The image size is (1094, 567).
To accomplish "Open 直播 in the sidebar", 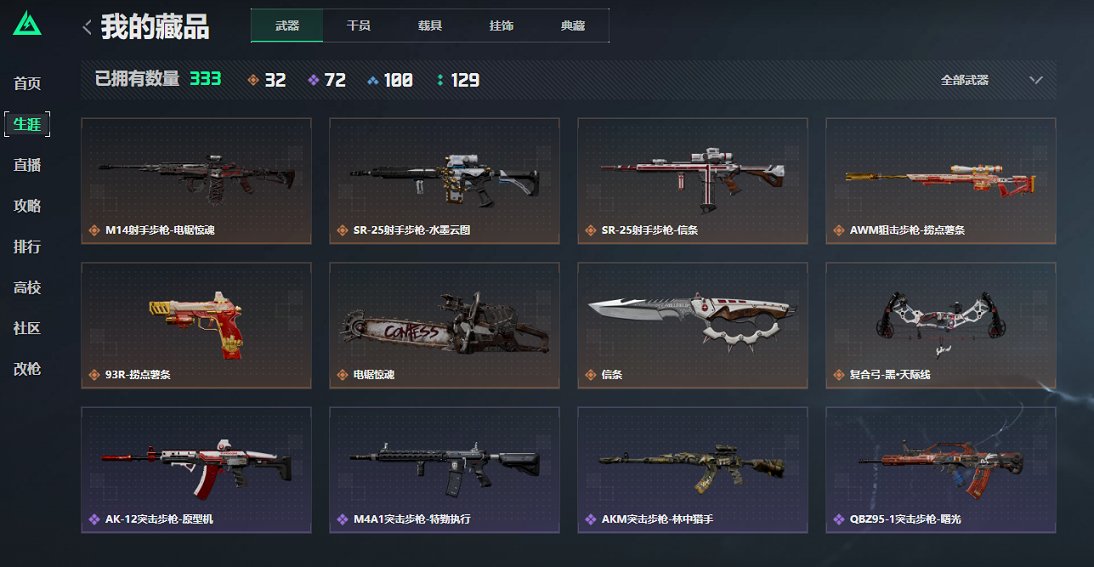I will (27, 165).
